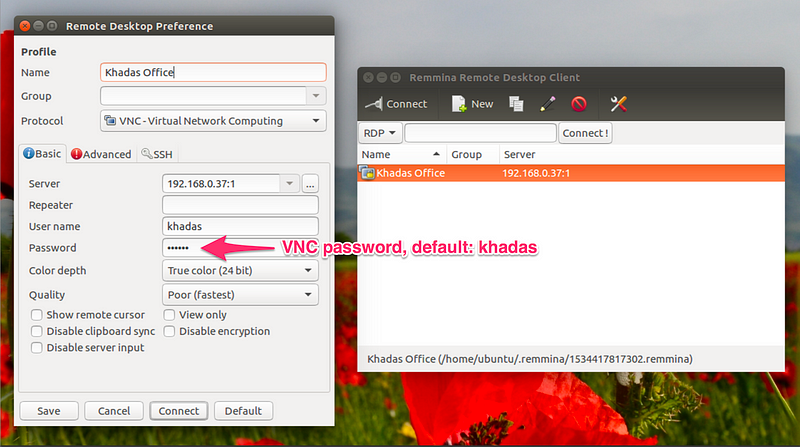Click the Cancel button
The image size is (800, 447).
[x=114, y=411]
